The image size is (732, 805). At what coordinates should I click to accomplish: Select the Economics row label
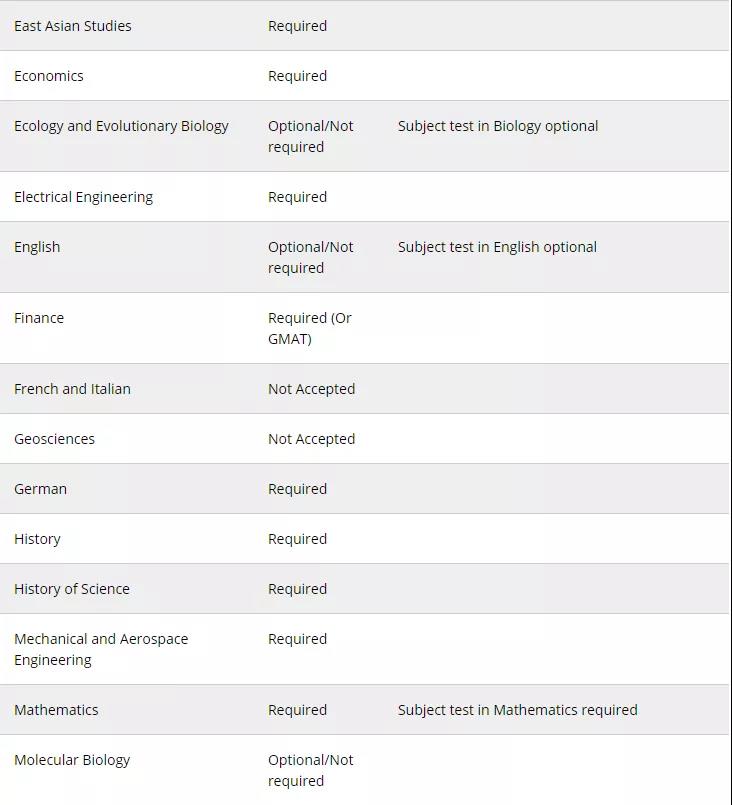[49, 76]
